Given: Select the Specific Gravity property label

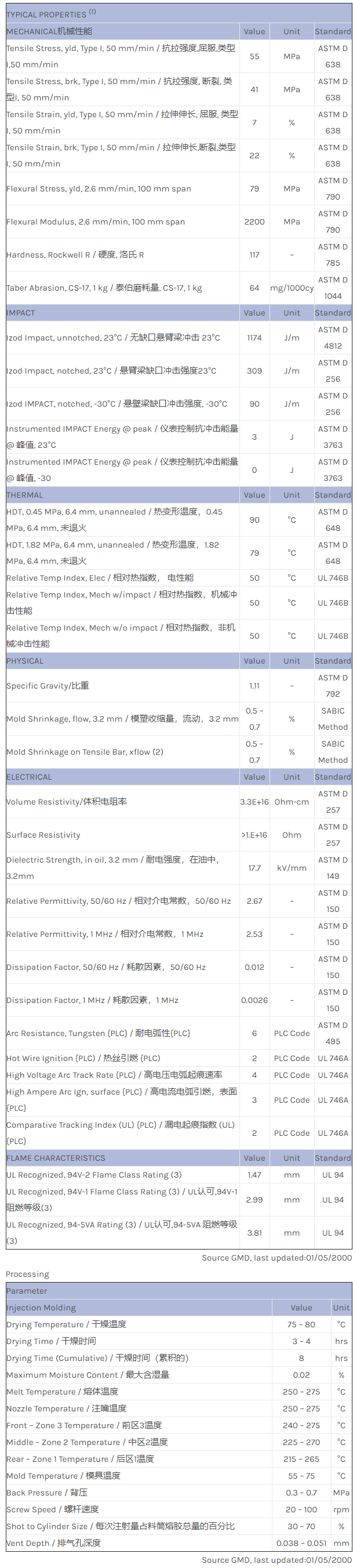Looking at the screenshot, I should pyautogui.click(x=48, y=686).
